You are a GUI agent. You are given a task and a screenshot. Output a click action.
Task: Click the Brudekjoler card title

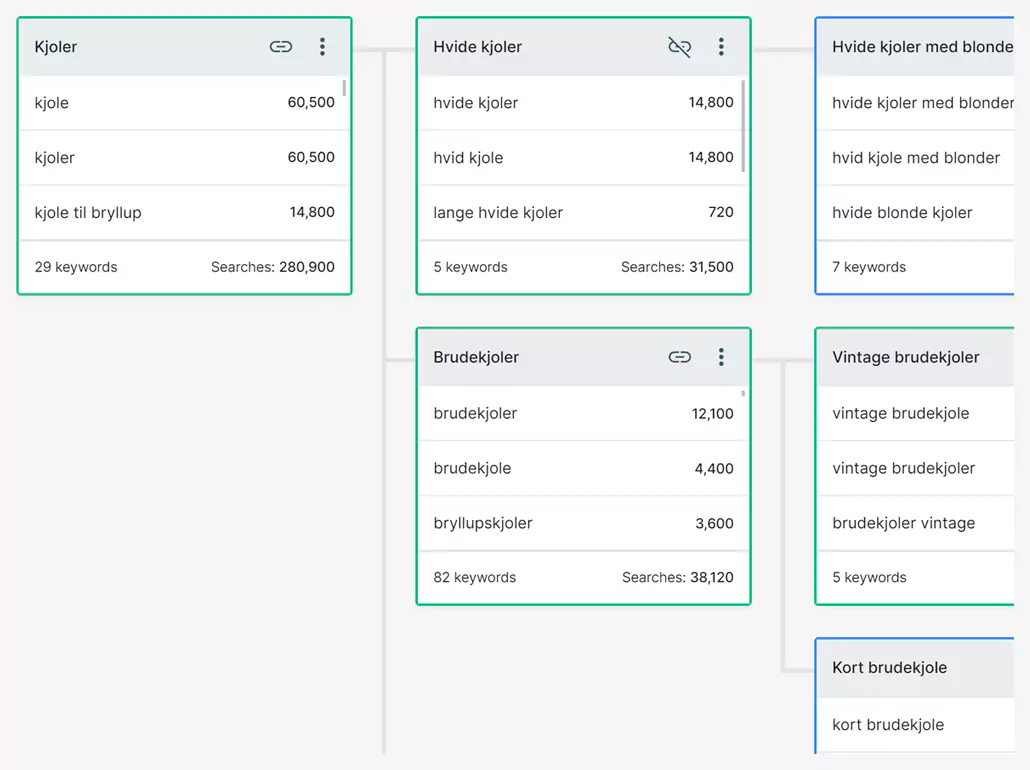click(476, 357)
